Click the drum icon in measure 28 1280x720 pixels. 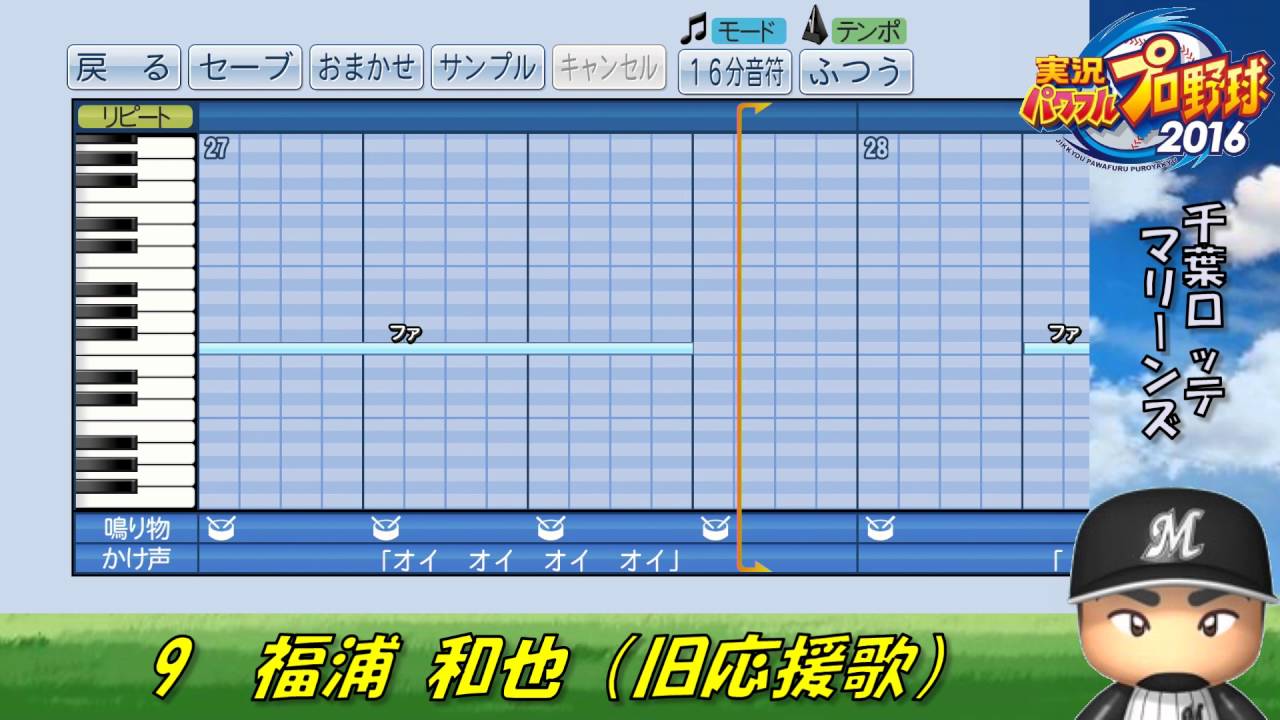point(880,527)
